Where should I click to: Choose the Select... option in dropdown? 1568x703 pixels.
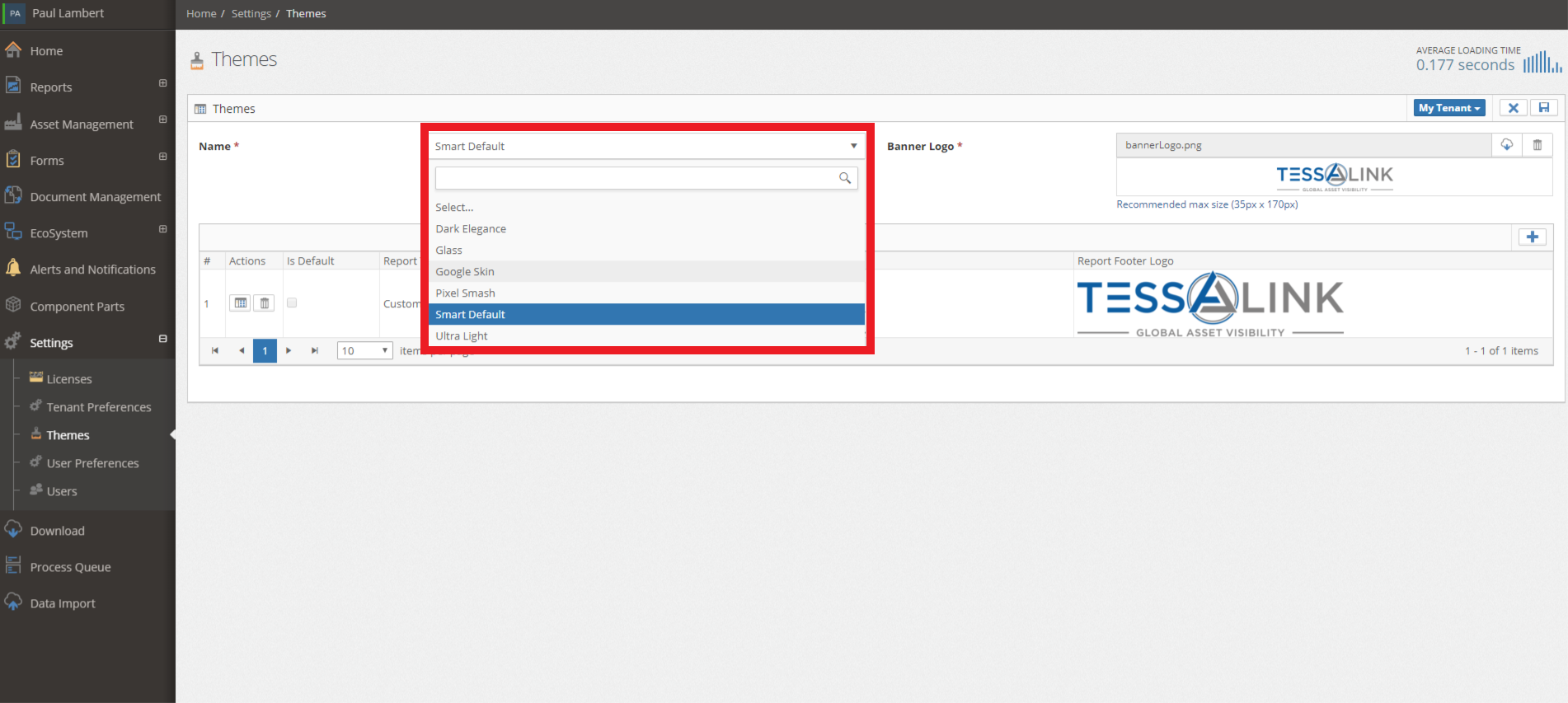point(646,207)
